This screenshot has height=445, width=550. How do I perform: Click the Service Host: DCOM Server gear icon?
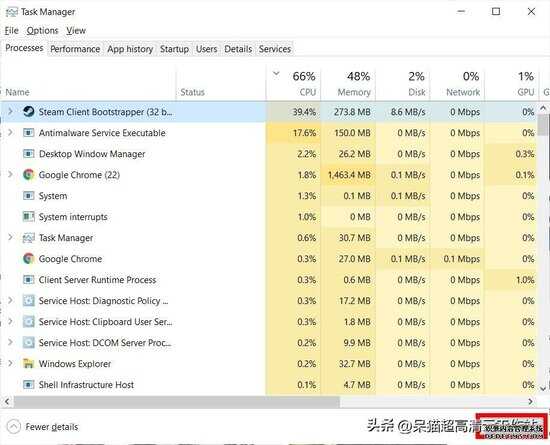tap(28, 343)
